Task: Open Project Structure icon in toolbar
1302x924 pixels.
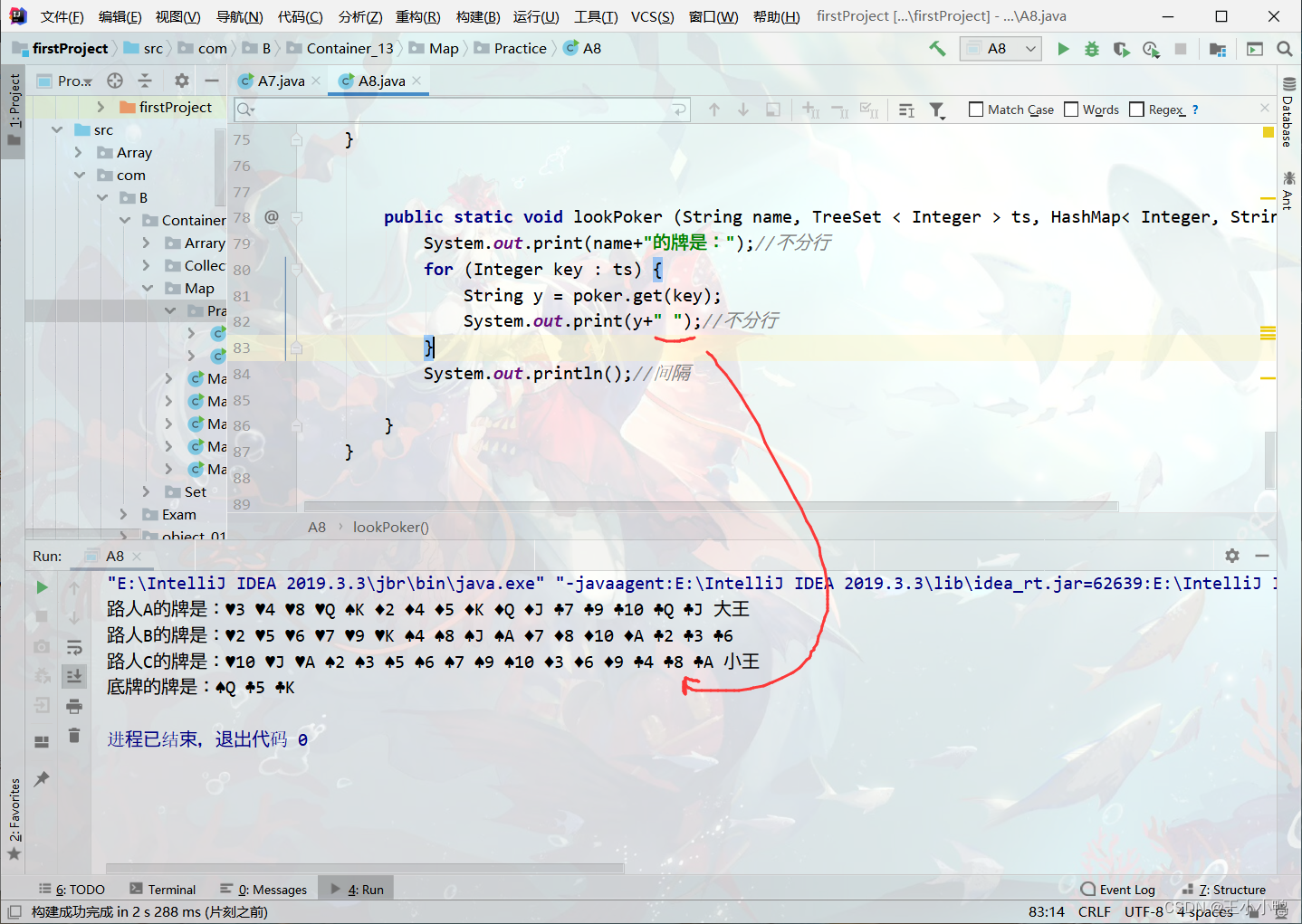Action: pos(1217,49)
